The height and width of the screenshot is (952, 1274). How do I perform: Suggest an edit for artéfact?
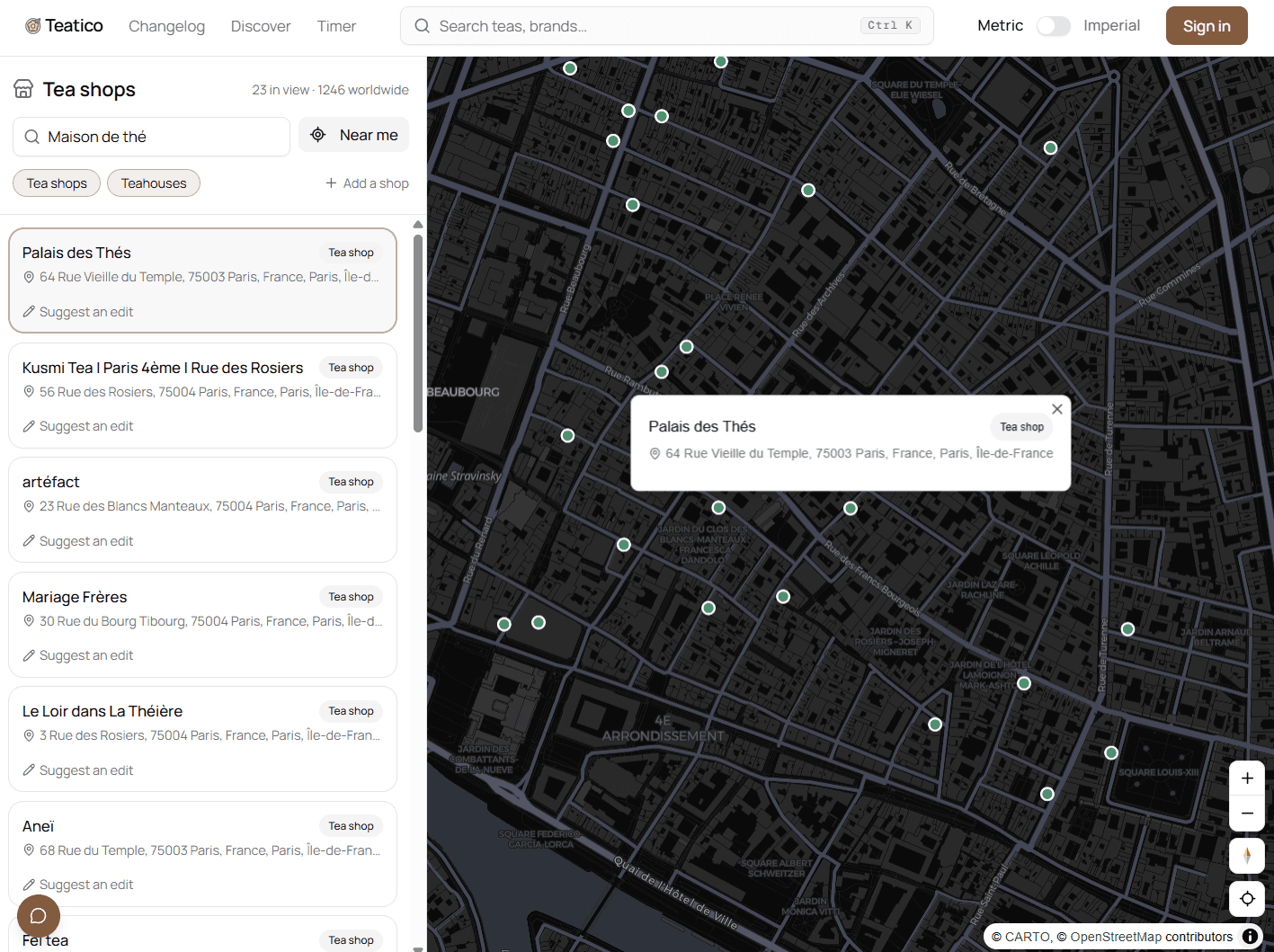coord(78,541)
